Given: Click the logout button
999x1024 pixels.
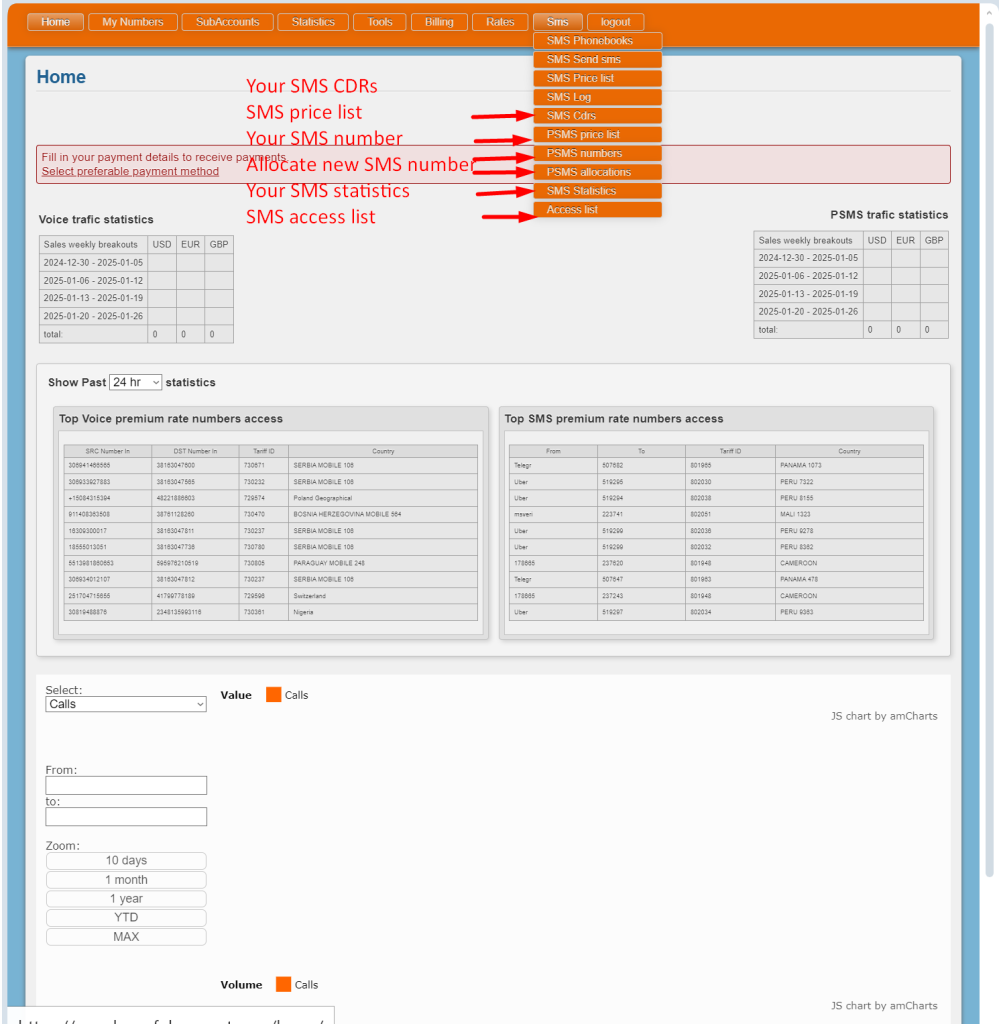Looking at the screenshot, I should (x=615, y=22).
